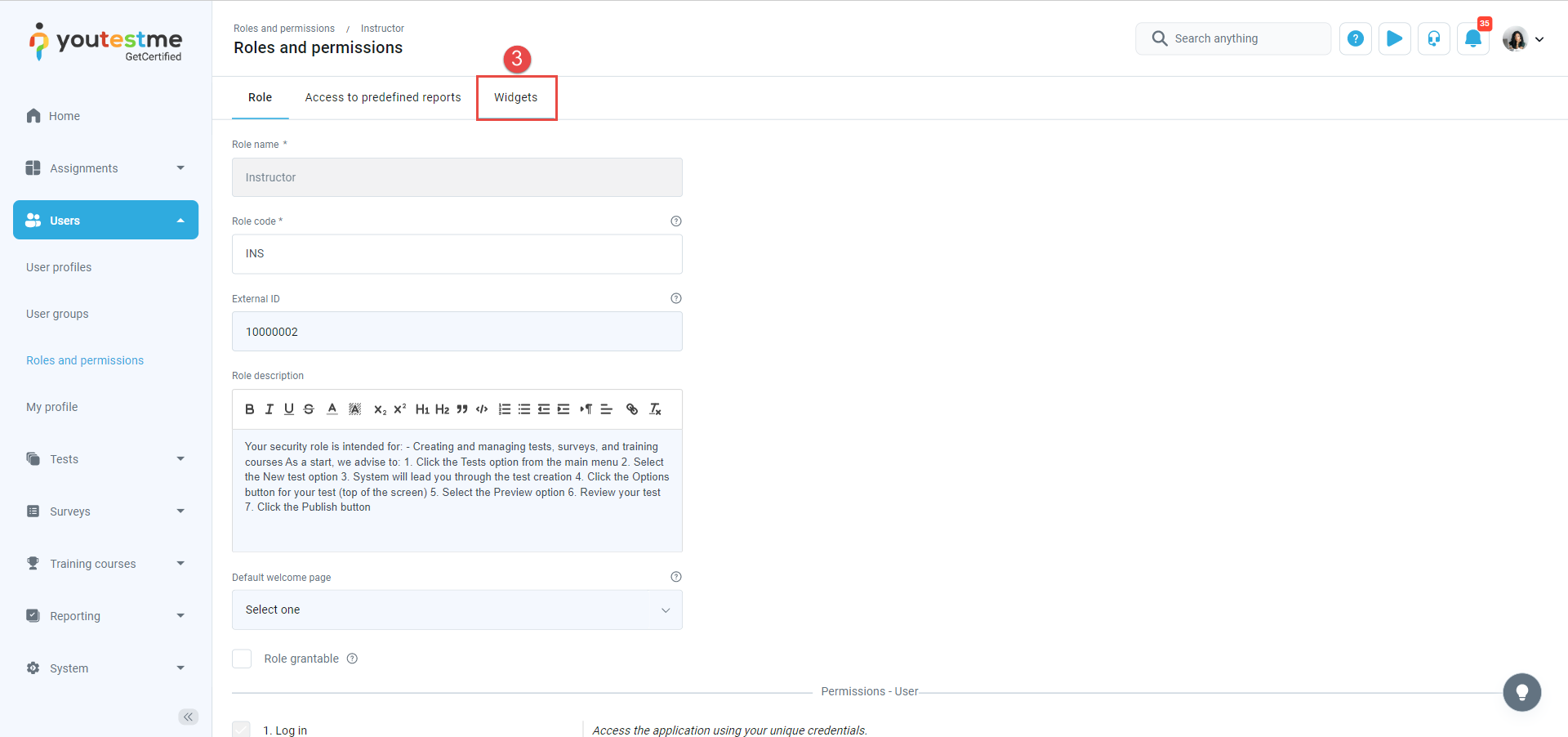
Task: Click Roles and permissions breadcrumb link
Action: 284,29
